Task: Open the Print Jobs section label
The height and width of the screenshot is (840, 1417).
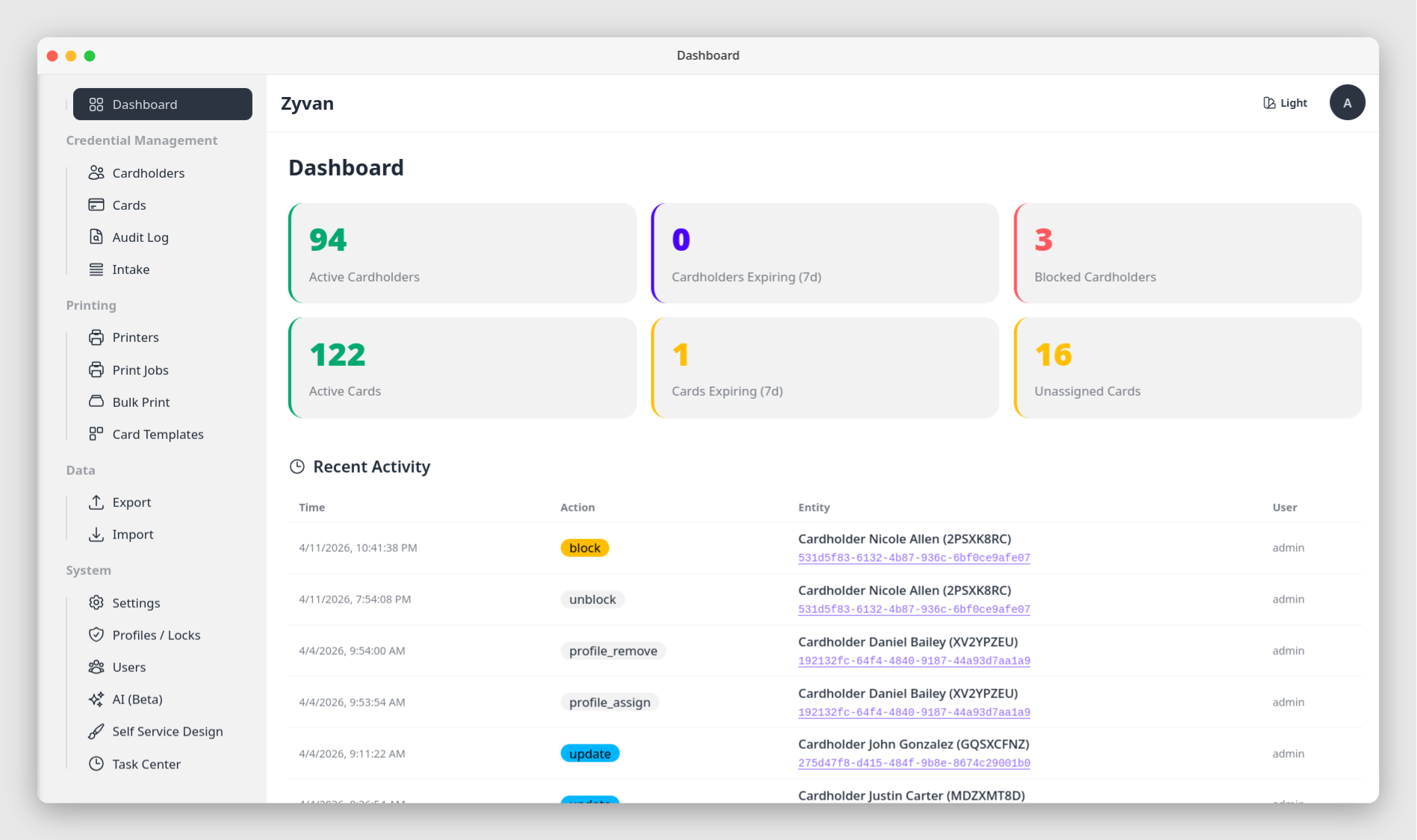Action: tap(140, 370)
